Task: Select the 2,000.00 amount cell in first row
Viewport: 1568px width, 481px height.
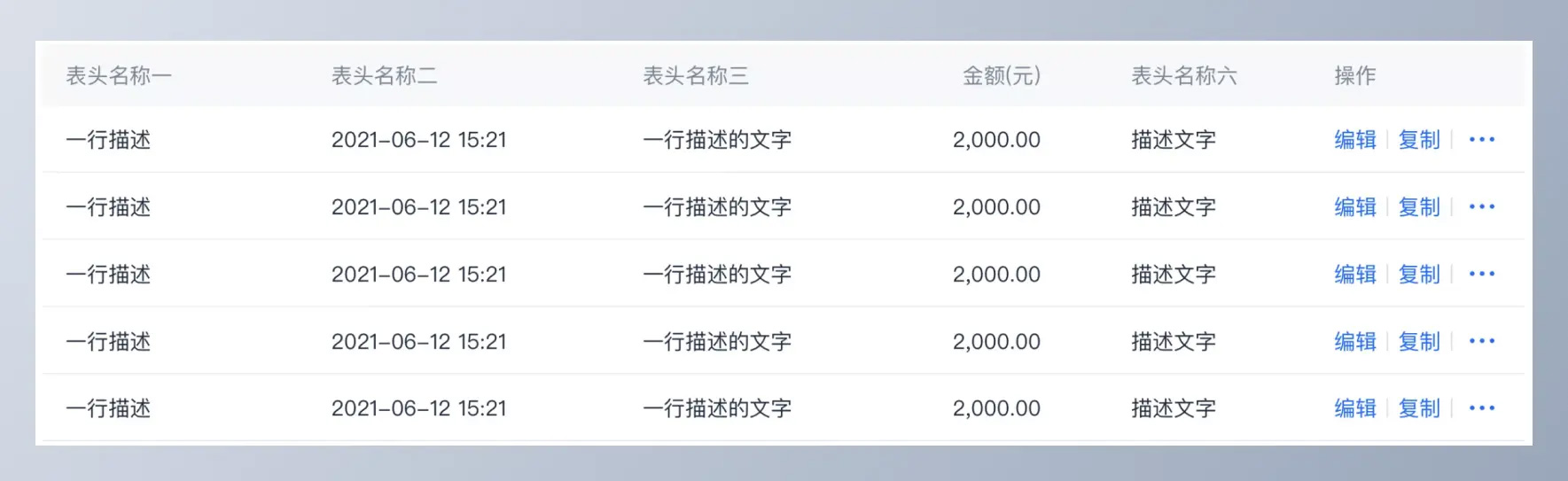Action: pyautogui.click(x=996, y=140)
